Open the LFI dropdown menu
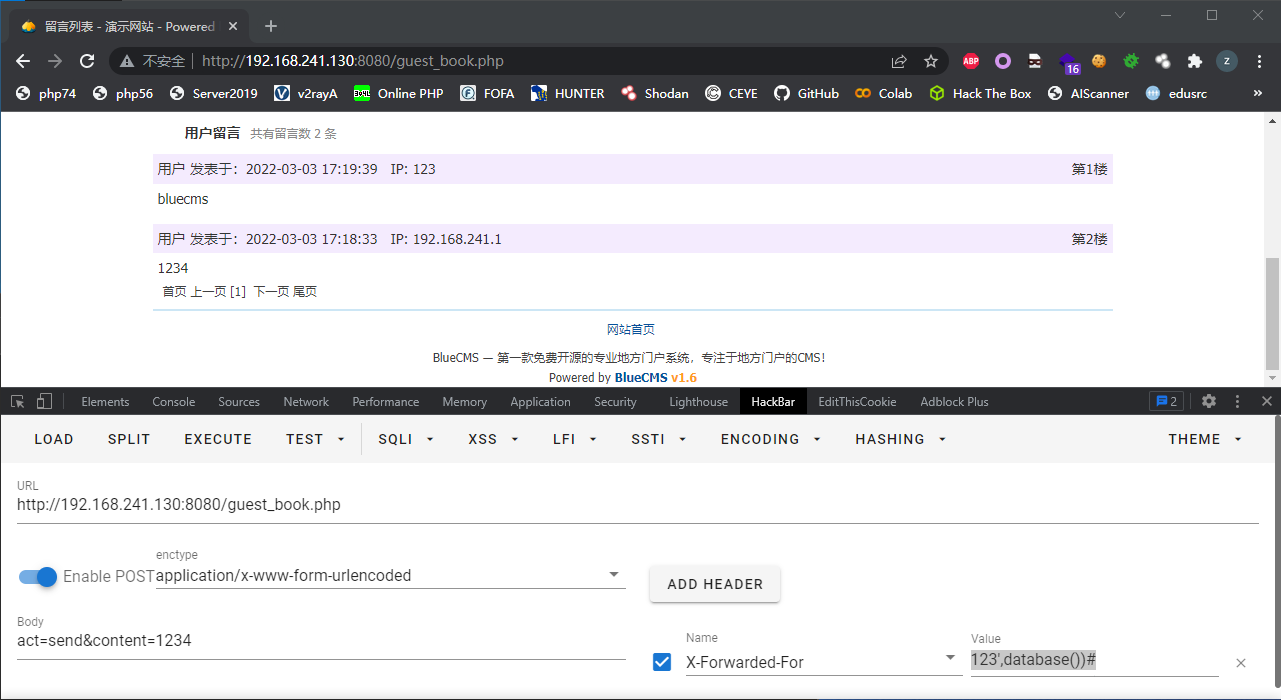The image size is (1281, 700). 575,439
